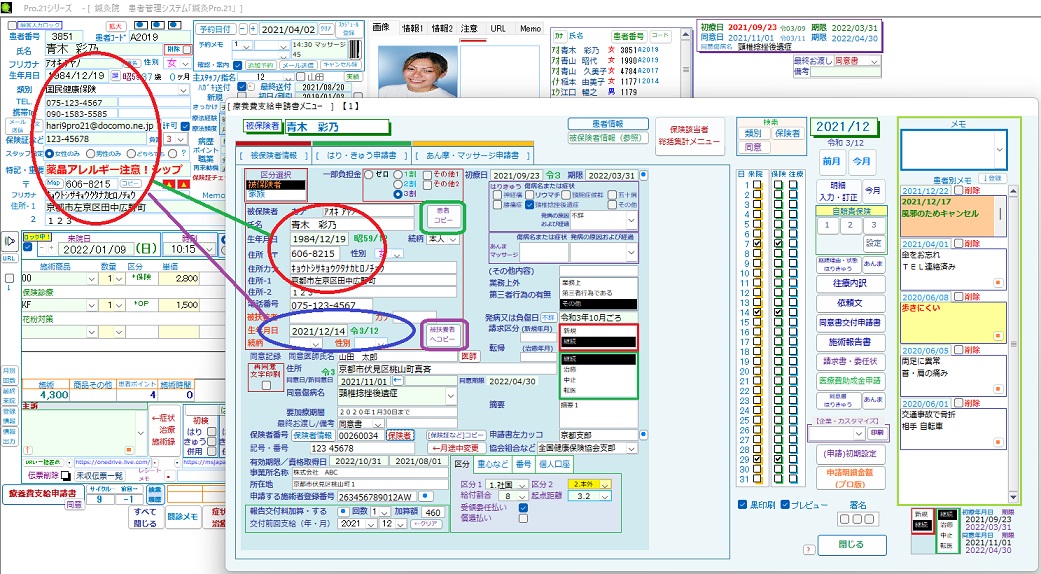Click the 保険該当者総括集計メニュー button

point(688,136)
